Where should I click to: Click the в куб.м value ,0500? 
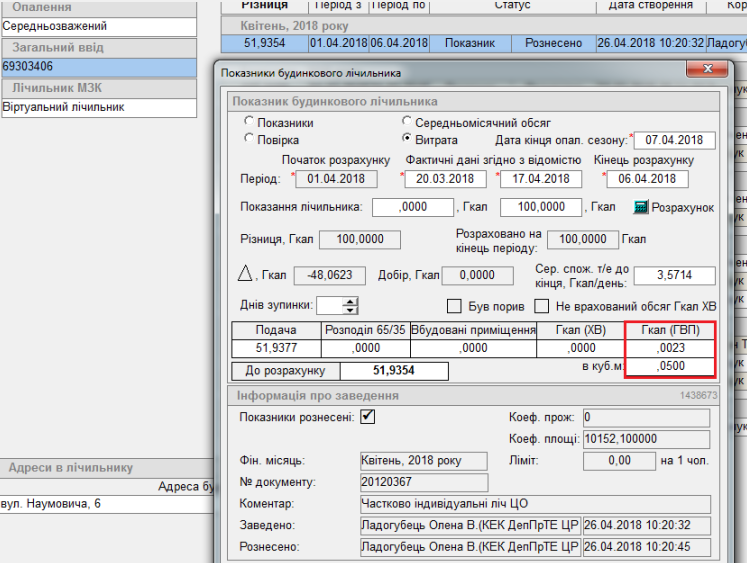pos(670,367)
